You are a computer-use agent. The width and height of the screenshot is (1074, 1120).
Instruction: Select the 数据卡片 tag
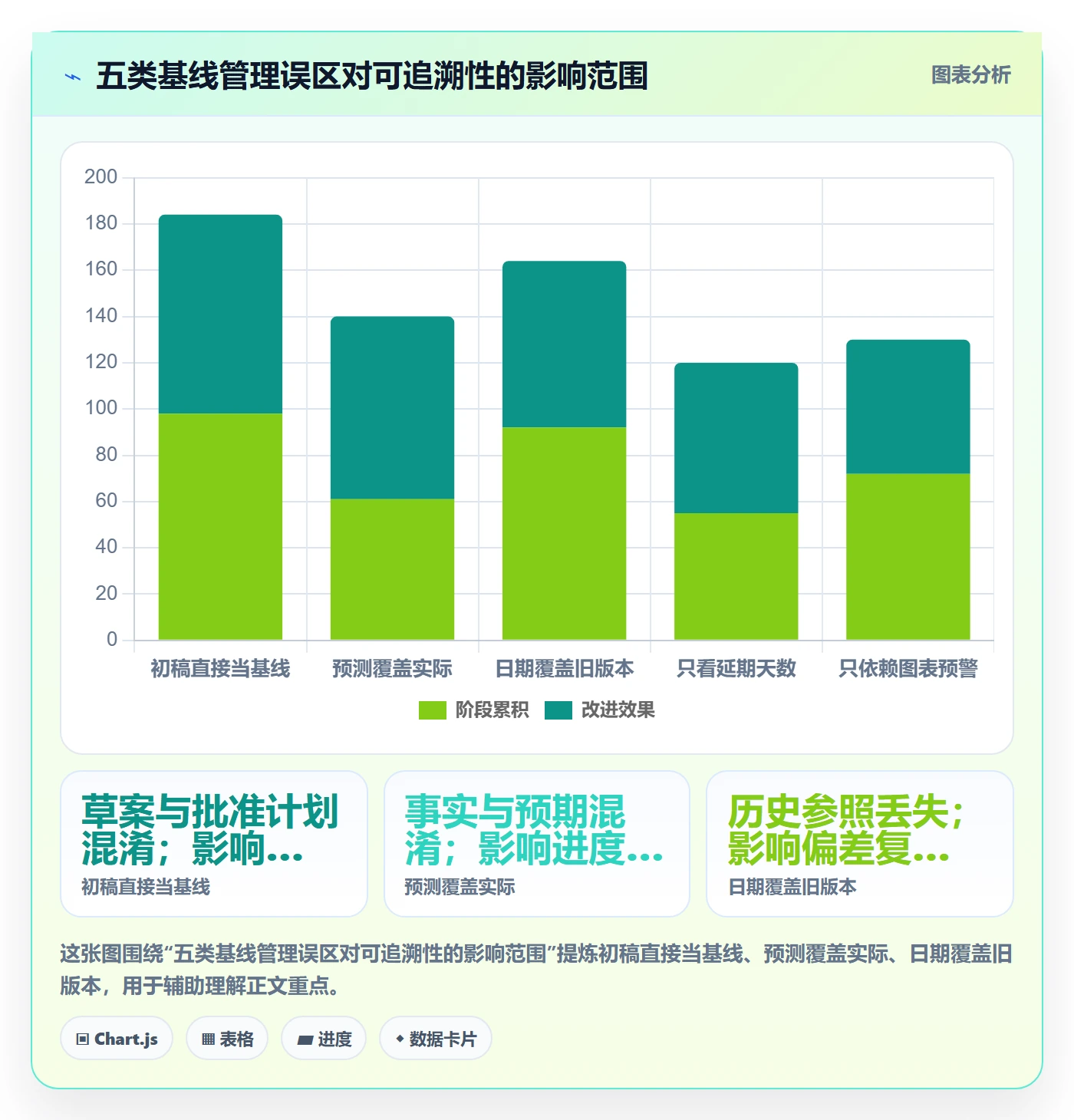point(436,1039)
